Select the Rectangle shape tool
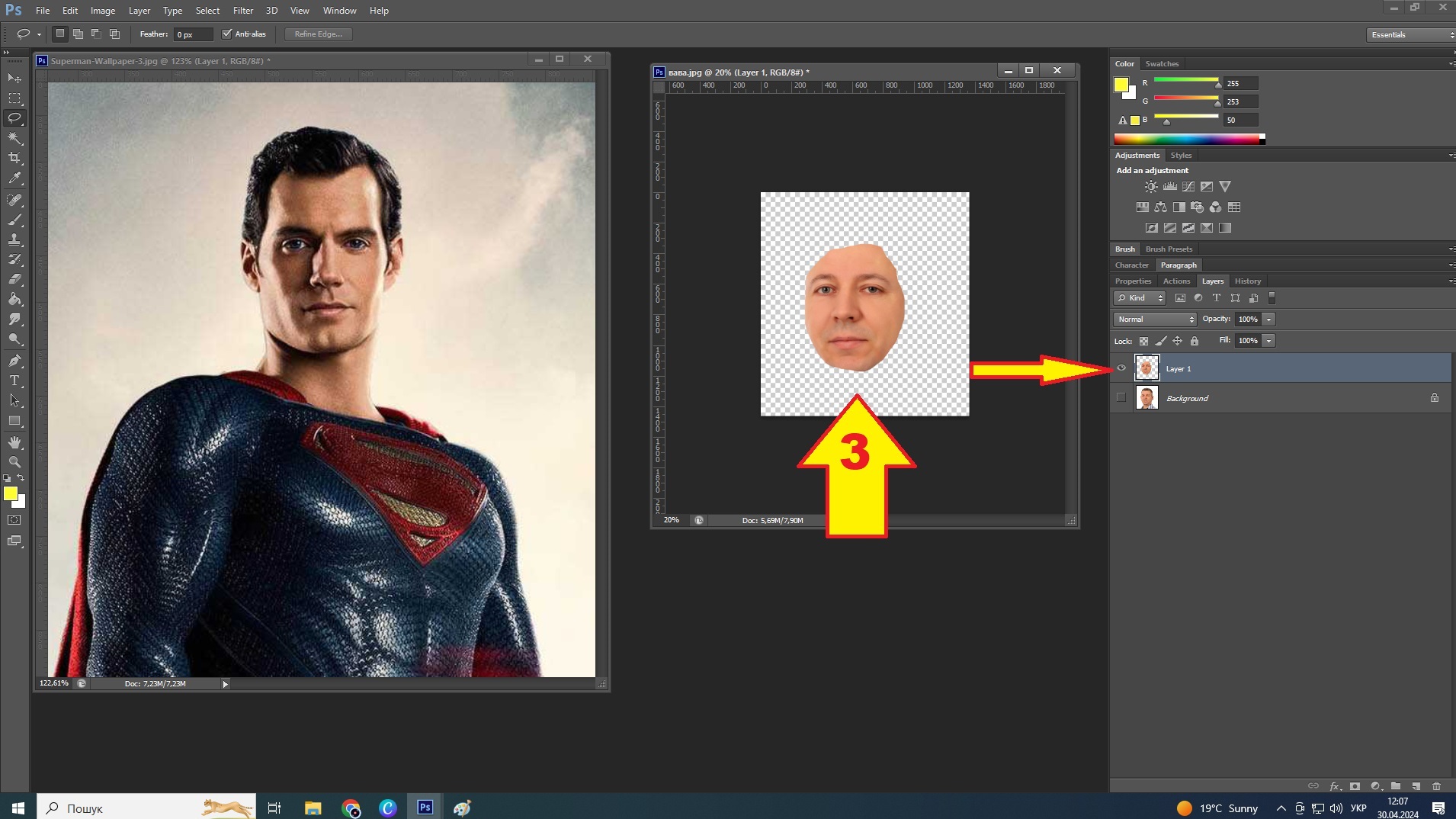This screenshot has width=1456, height=819. (14, 421)
